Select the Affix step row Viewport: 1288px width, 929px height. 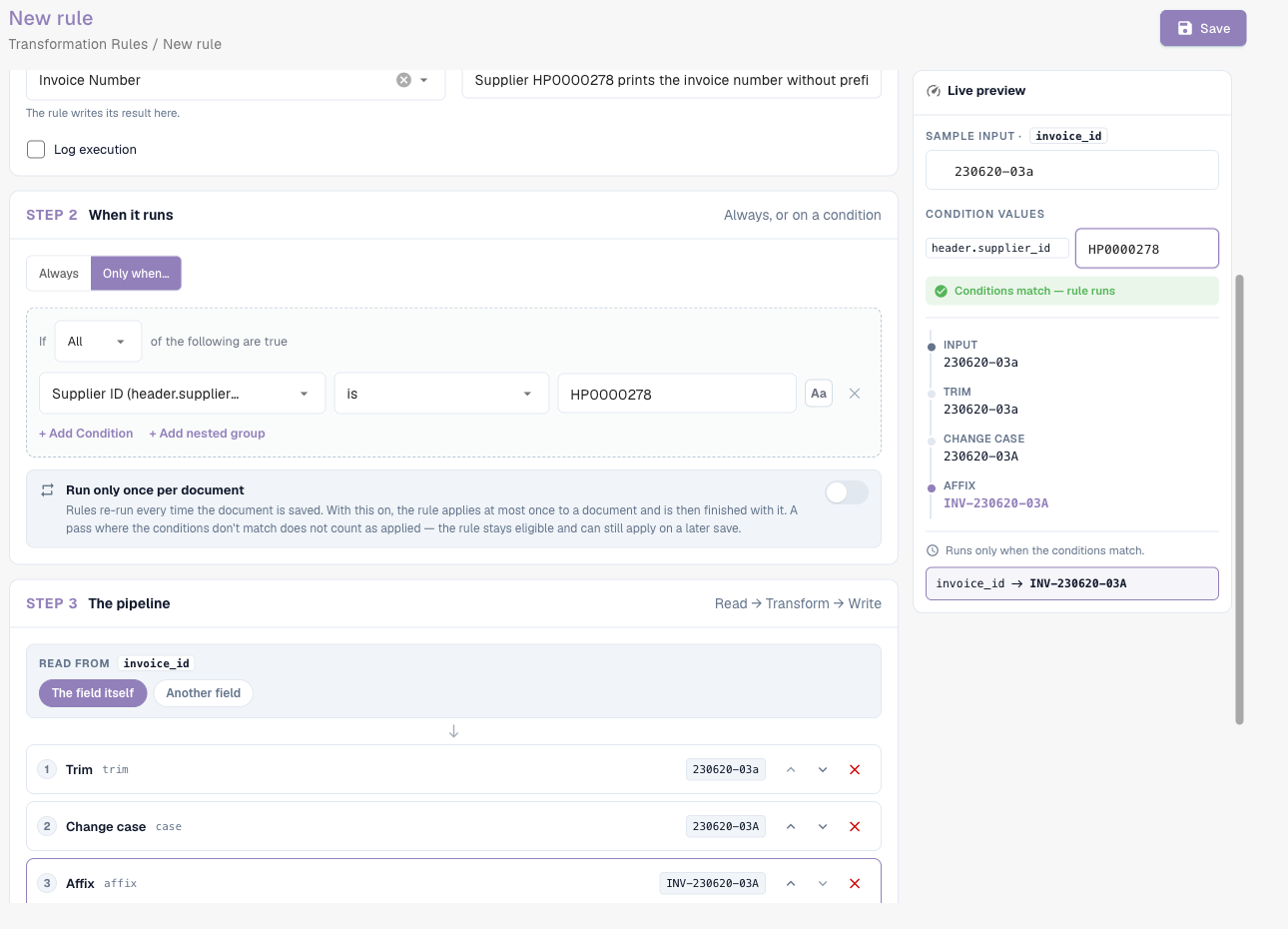(x=453, y=882)
